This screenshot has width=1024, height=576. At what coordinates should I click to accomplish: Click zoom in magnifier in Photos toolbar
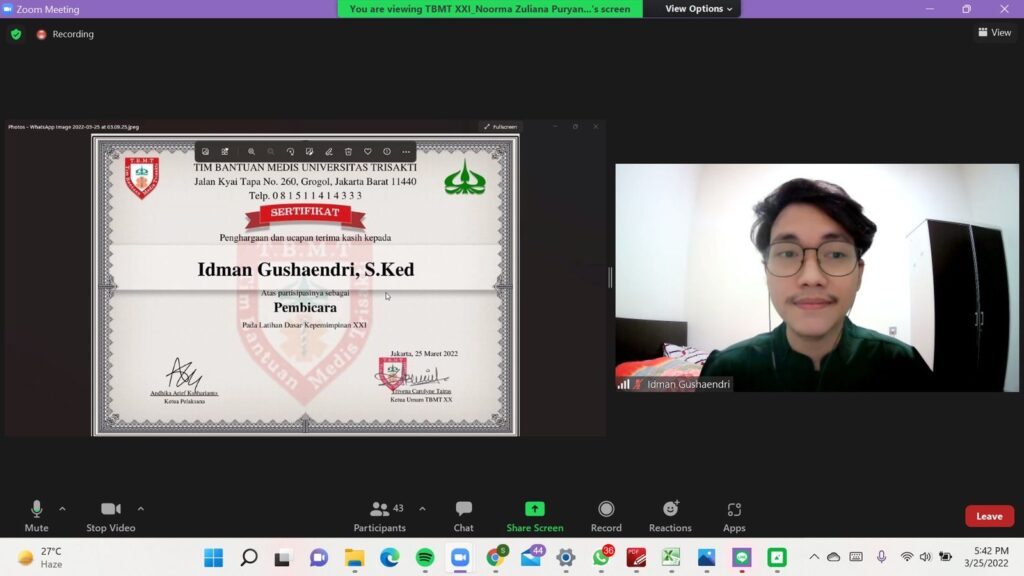251,152
